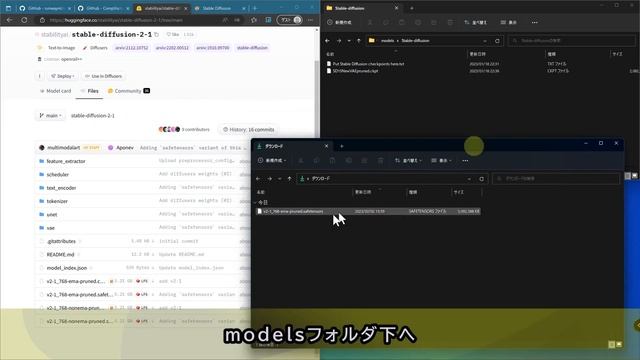Open the Deploy dropdown
Screen dimensions: 640x360
[x=62, y=76]
